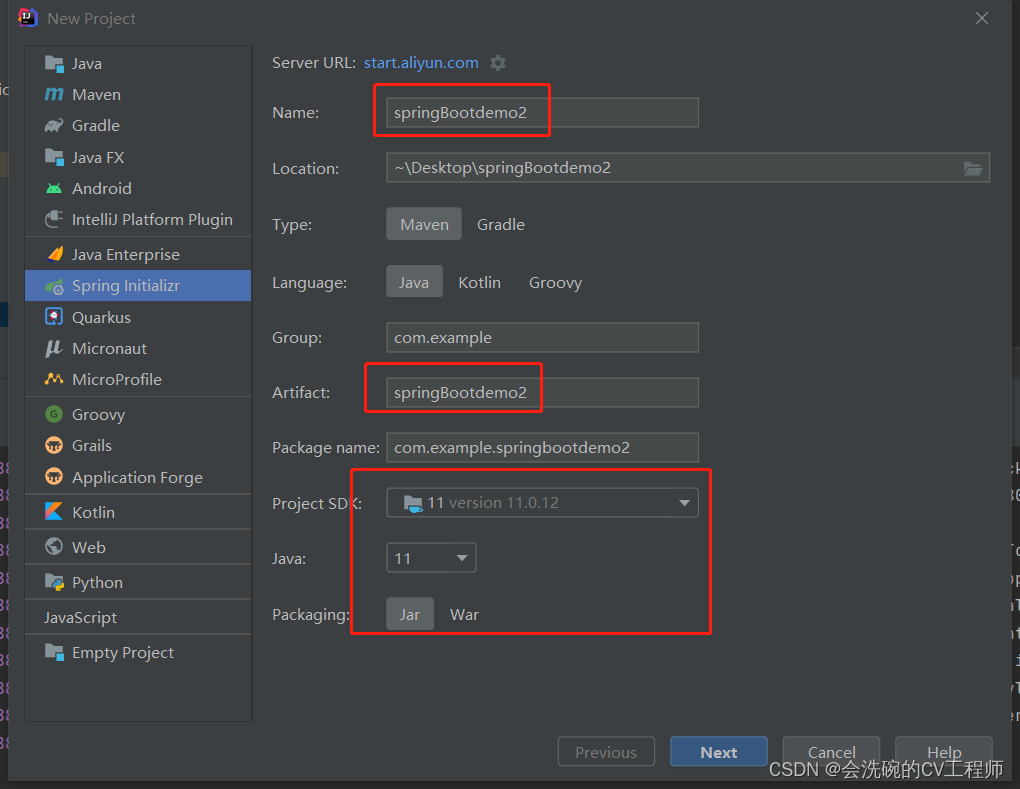Select JavaScript in the sidebar

coord(138,617)
